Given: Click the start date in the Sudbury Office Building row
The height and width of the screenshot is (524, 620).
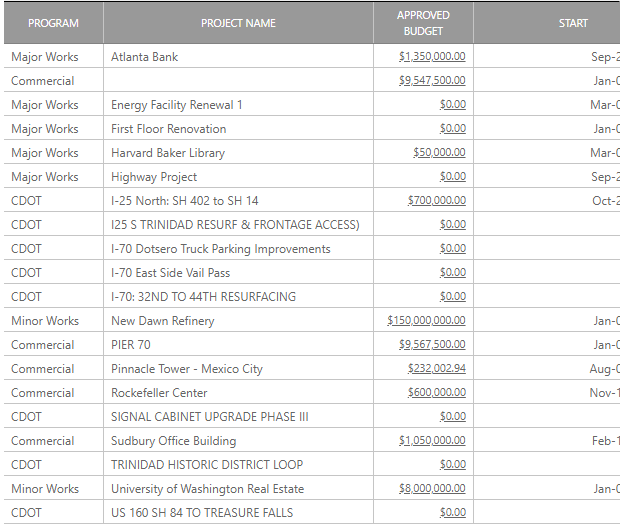Looking at the screenshot, I should click(x=606, y=441).
